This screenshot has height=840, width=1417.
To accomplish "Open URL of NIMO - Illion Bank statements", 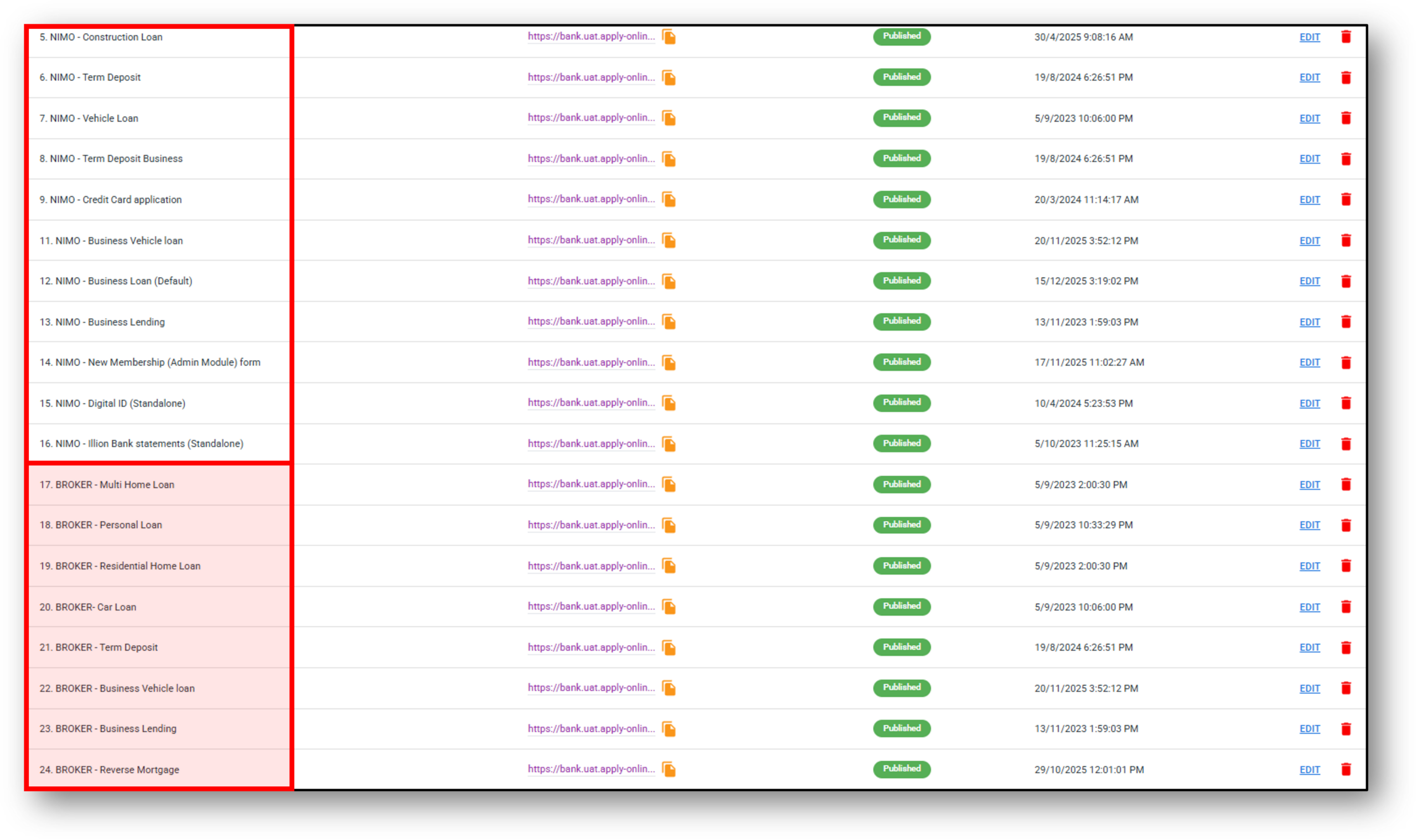I will pyautogui.click(x=591, y=444).
